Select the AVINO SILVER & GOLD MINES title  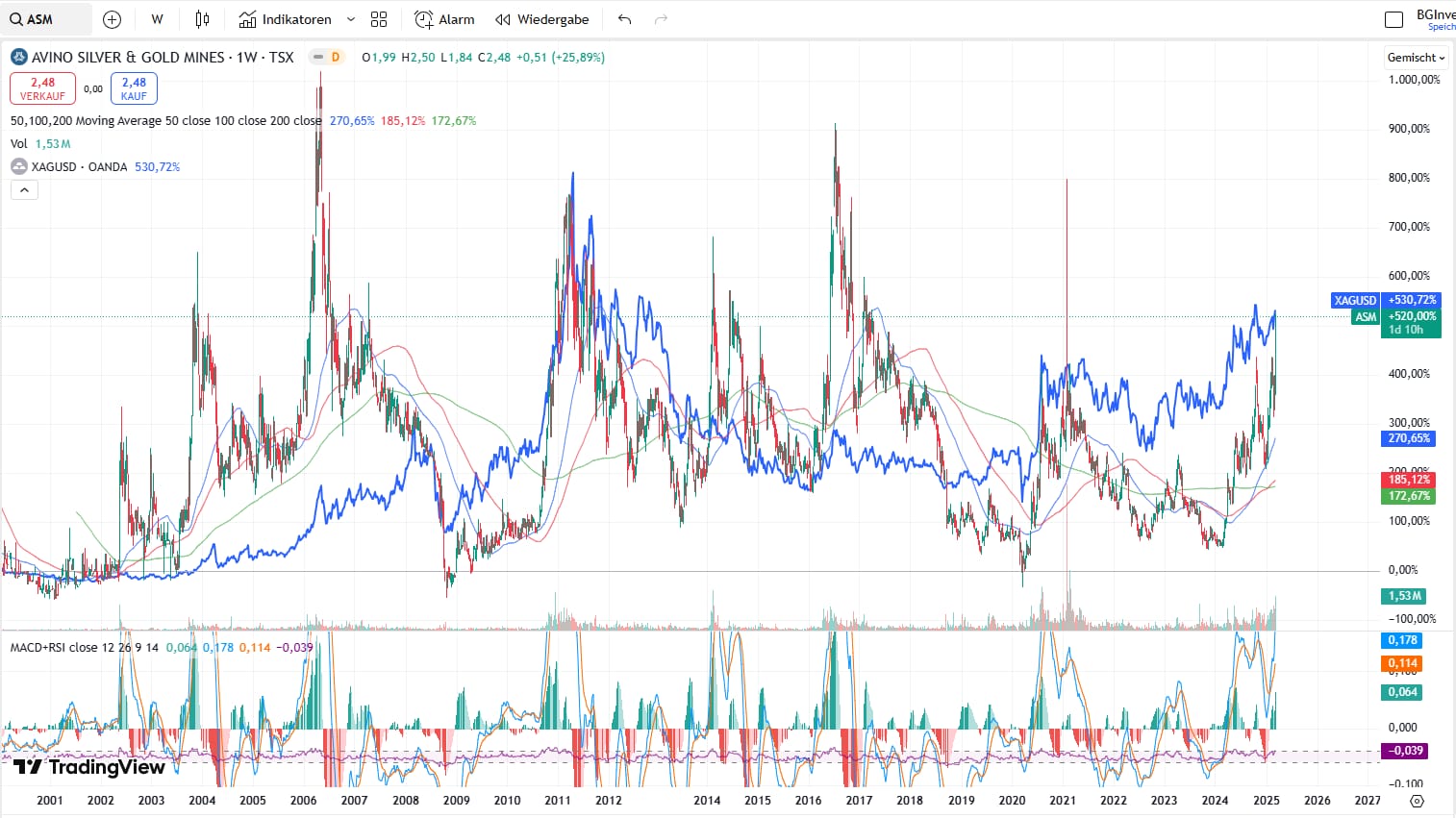pyautogui.click(x=163, y=58)
